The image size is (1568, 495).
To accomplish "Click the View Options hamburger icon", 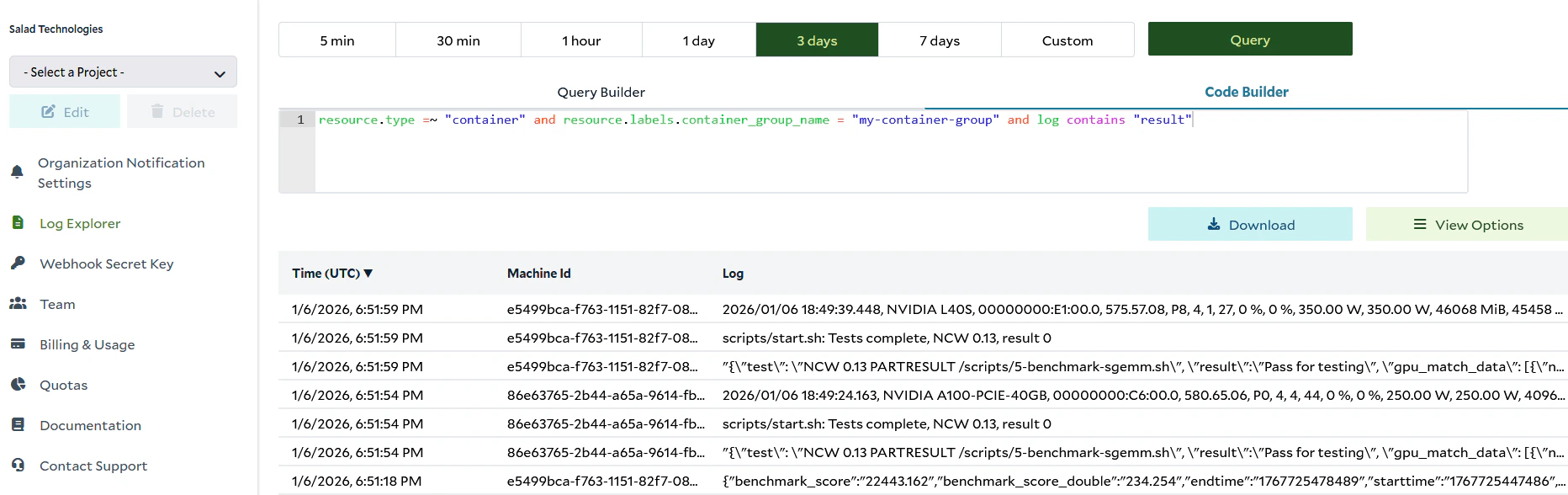I will 1420,224.
